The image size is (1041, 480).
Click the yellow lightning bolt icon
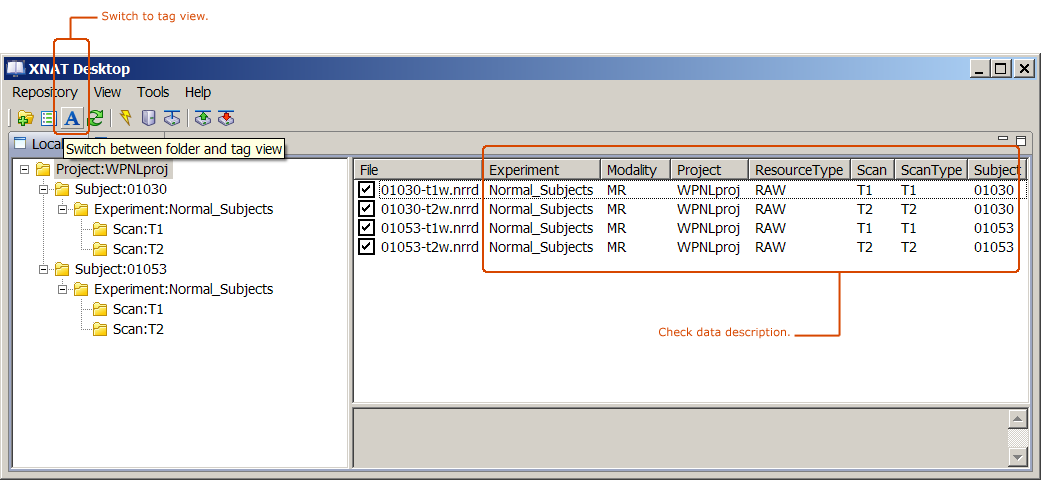point(125,118)
